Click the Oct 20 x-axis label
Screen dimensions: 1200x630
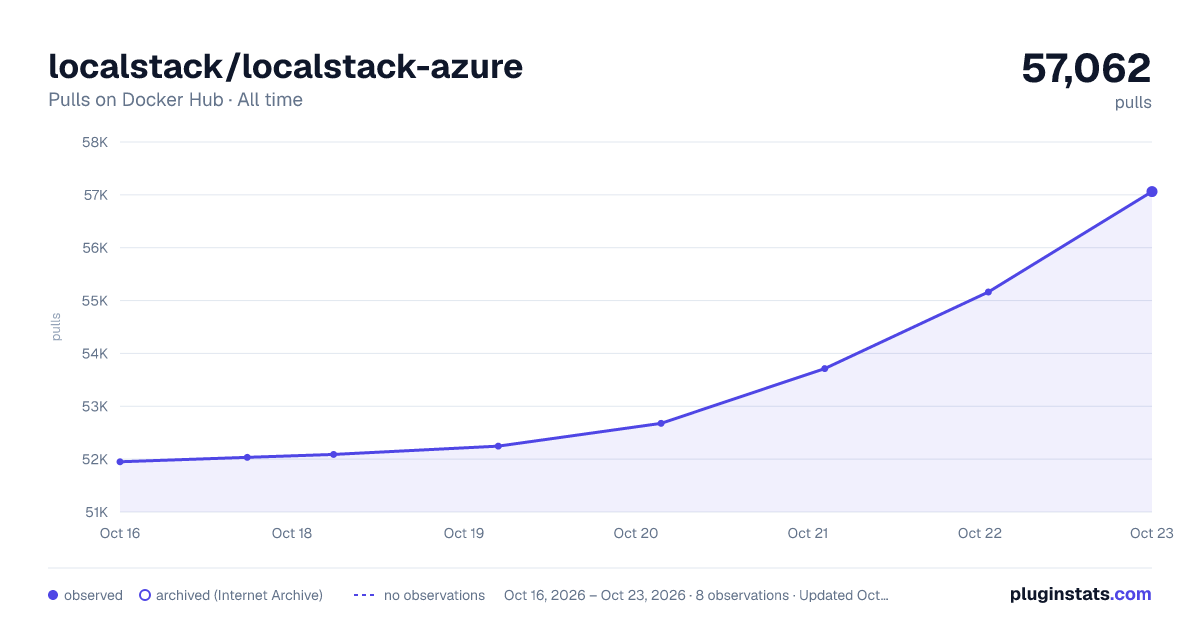click(x=636, y=533)
